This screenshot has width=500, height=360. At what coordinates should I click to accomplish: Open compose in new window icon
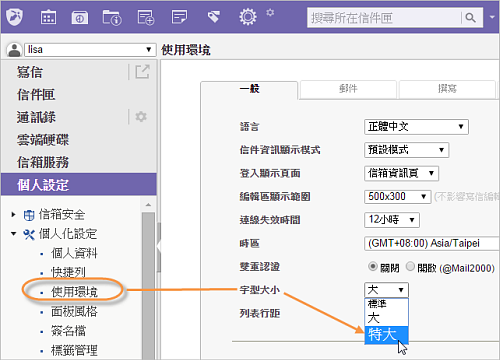click(x=142, y=71)
